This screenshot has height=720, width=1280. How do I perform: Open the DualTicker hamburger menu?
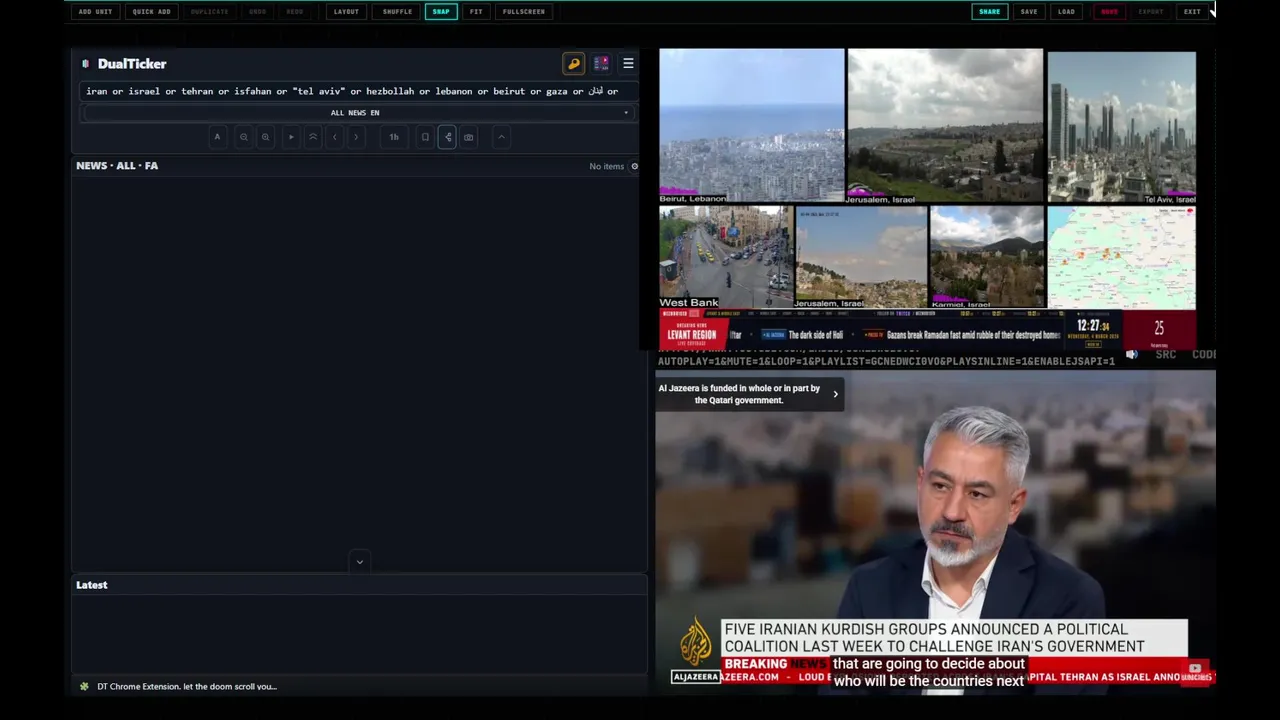(x=628, y=64)
